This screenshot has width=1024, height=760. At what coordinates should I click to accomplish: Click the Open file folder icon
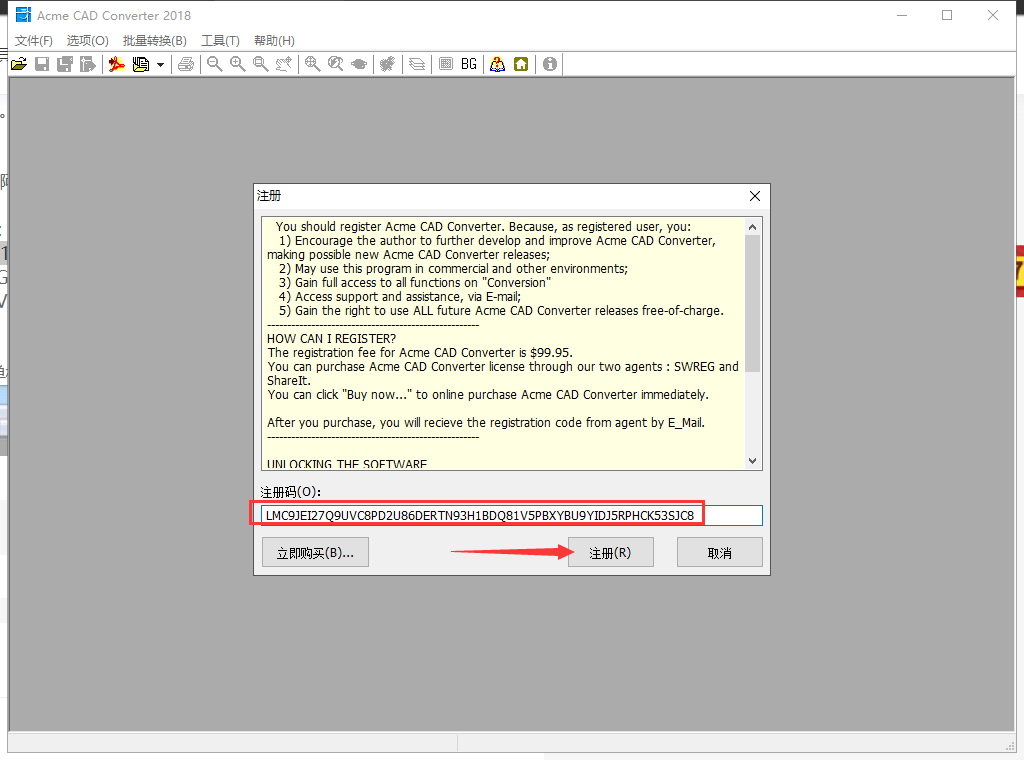(x=18, y=64)
